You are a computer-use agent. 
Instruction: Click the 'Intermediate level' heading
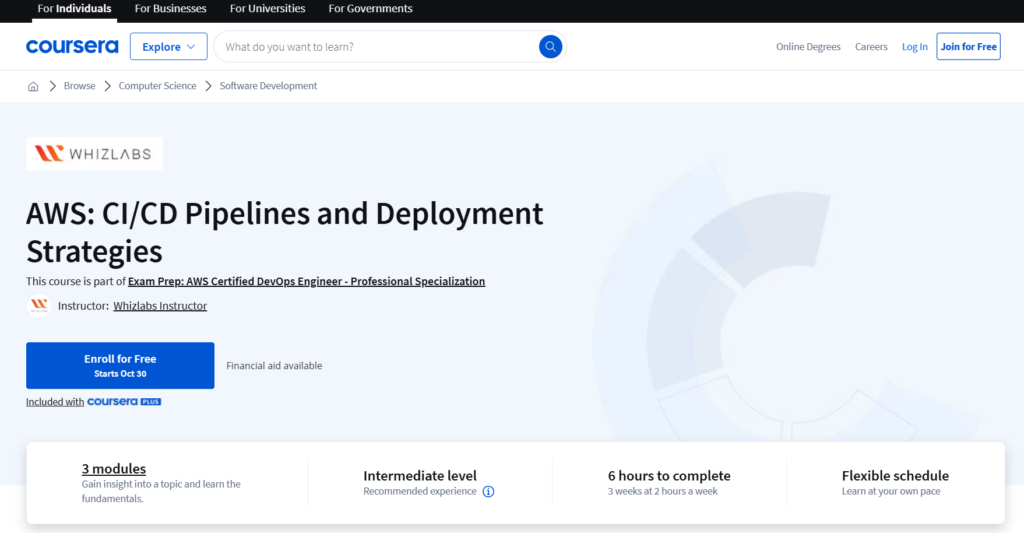(420, 476)
